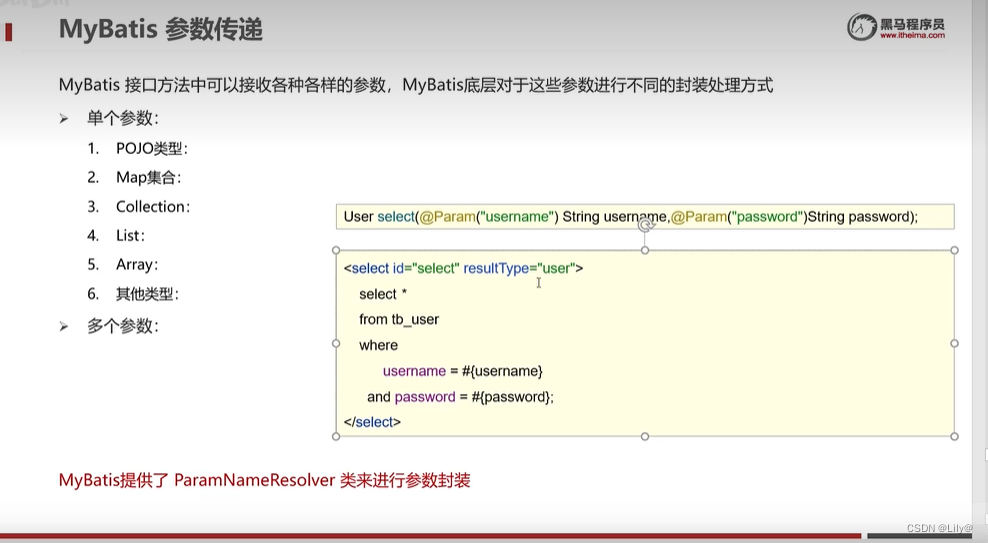This screenshot has width=988, height=543.
Task: Click the rotation handle above the code box
Action: pyautogui.click(x=645, y=225)
